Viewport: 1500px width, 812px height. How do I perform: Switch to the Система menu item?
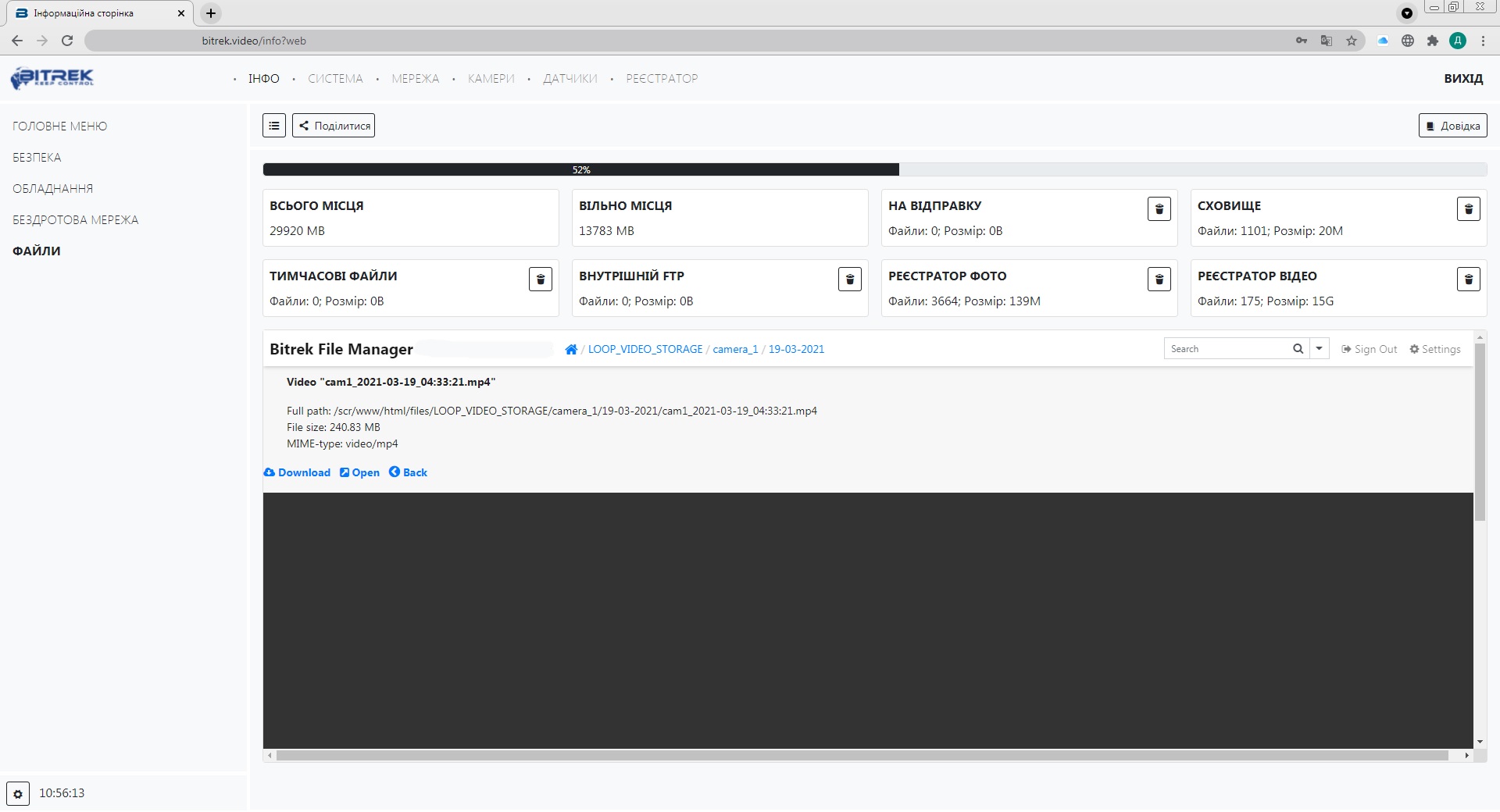coord(335,79)
